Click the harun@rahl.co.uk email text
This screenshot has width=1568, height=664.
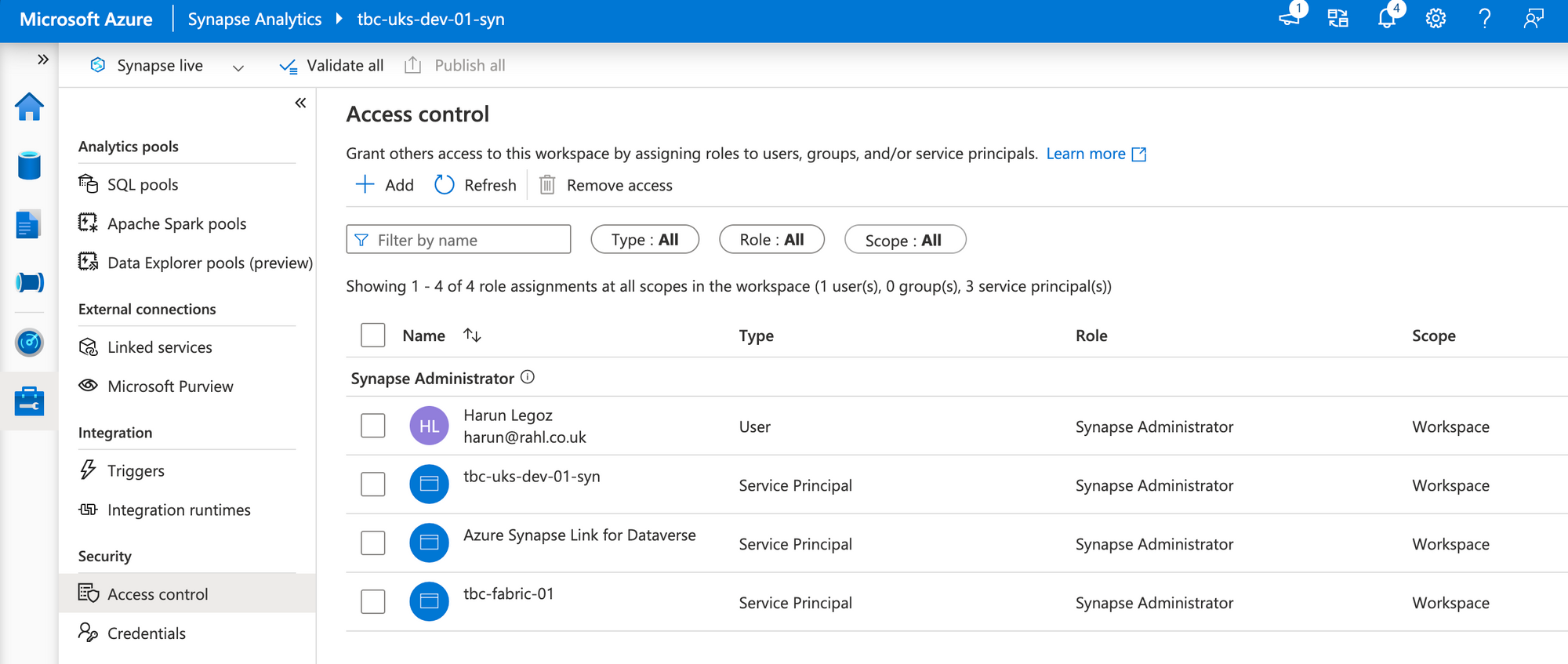point(524,437)
